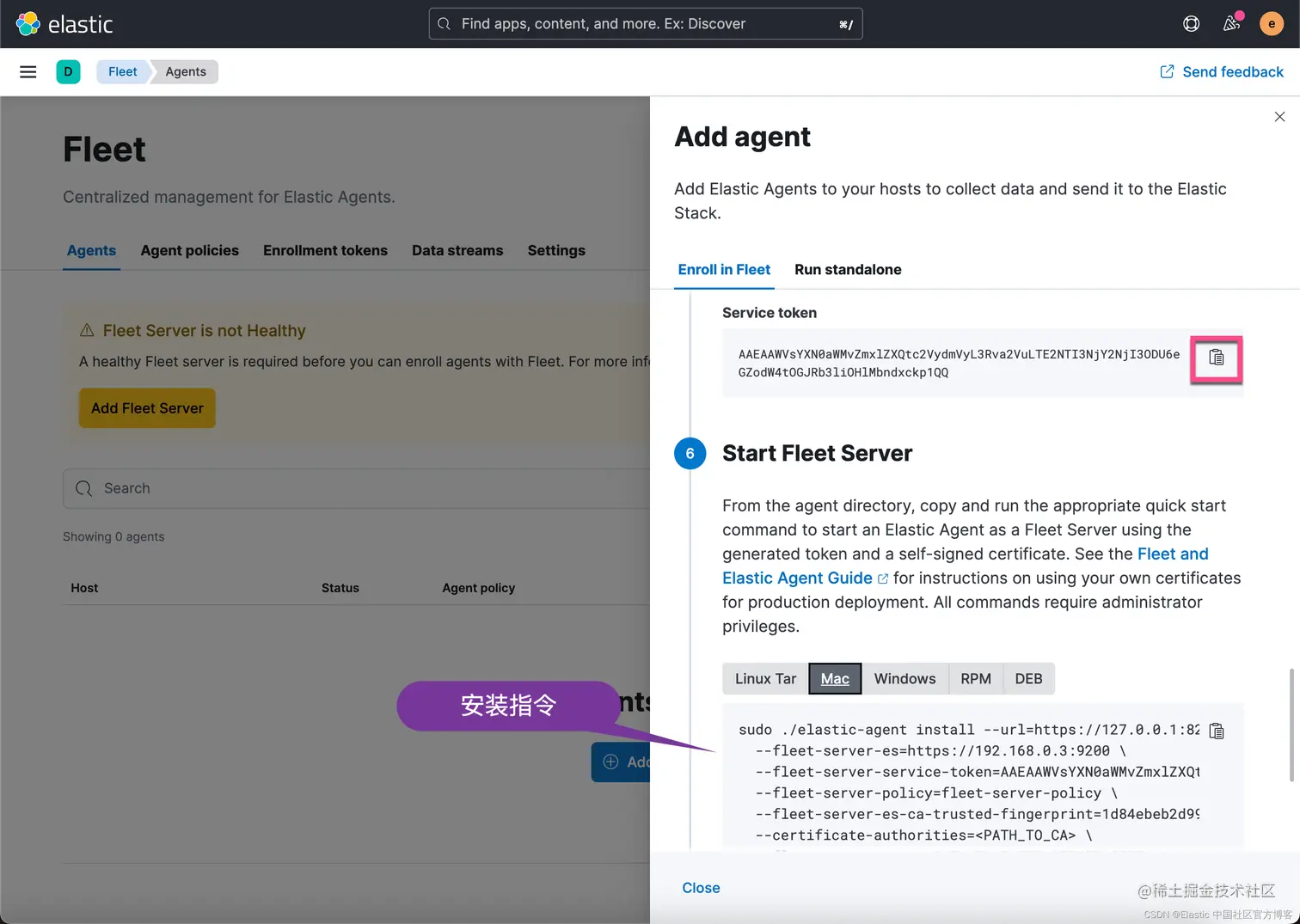Select the Run standalone tab
Screen dimensions: 1300x924
tap(848, 270)
